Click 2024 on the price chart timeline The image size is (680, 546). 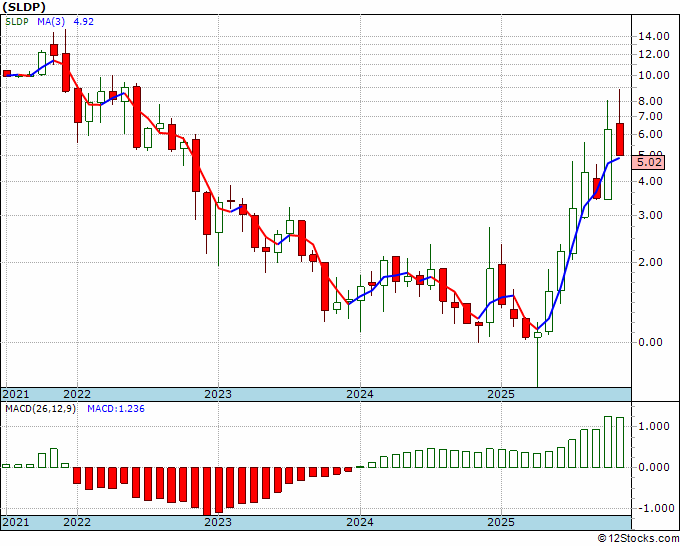pos(360,394)
